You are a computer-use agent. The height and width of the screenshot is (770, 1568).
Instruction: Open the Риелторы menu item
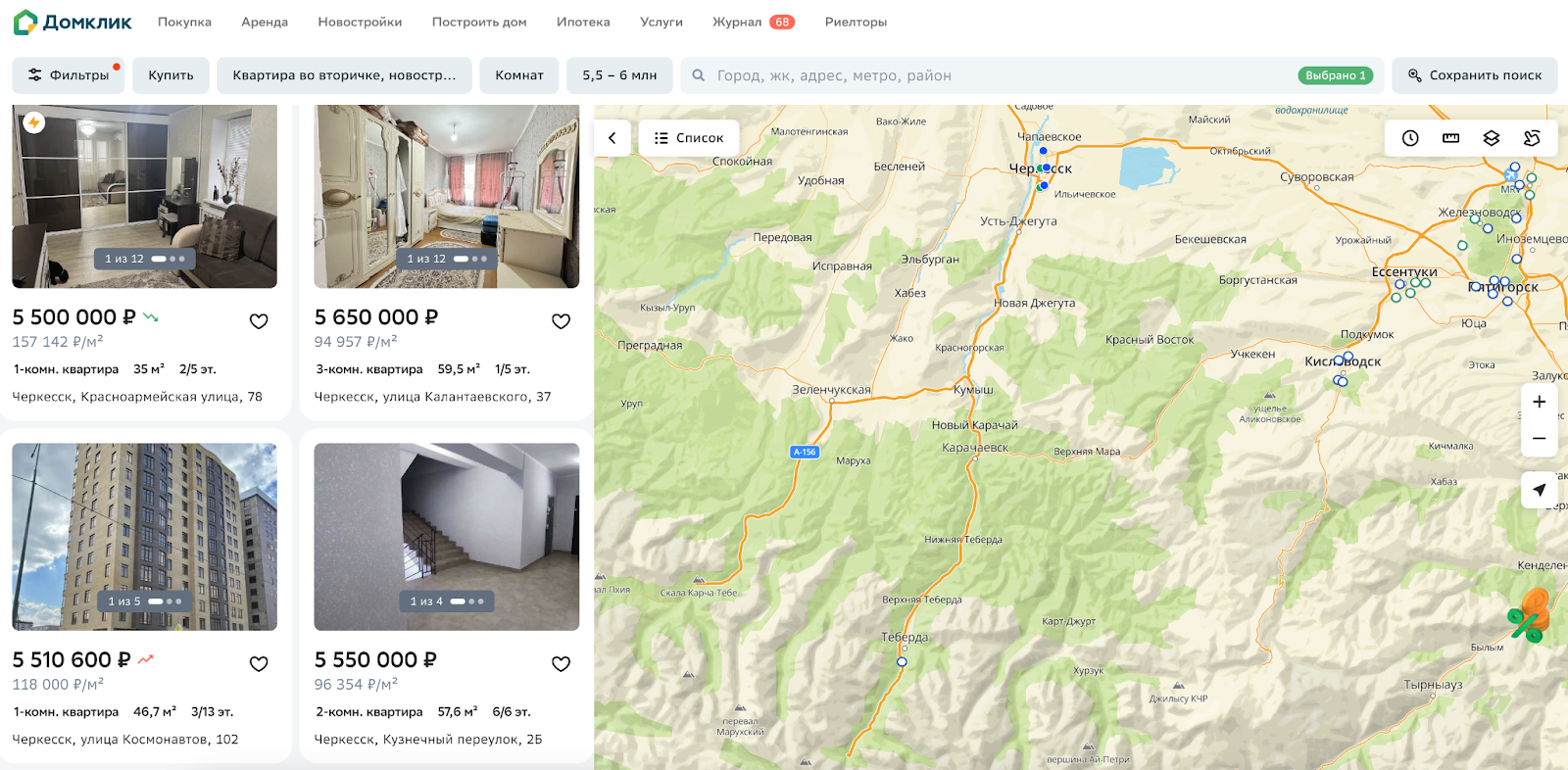pos(856,22)
